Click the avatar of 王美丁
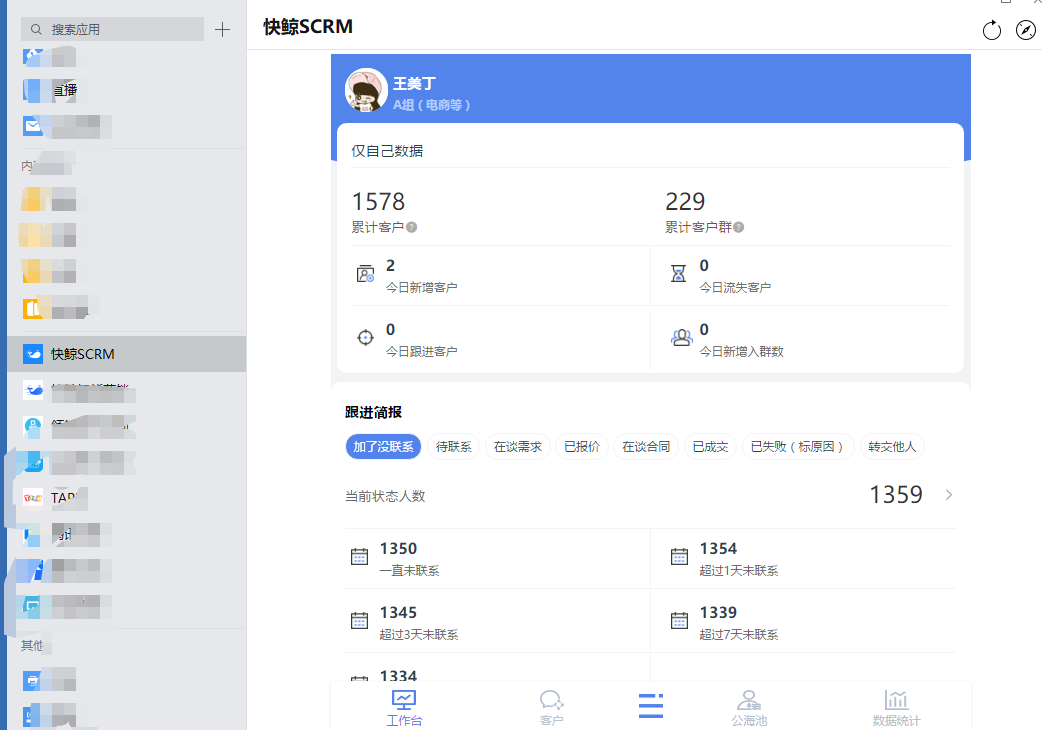1042x730 pixels. (366, 90)
